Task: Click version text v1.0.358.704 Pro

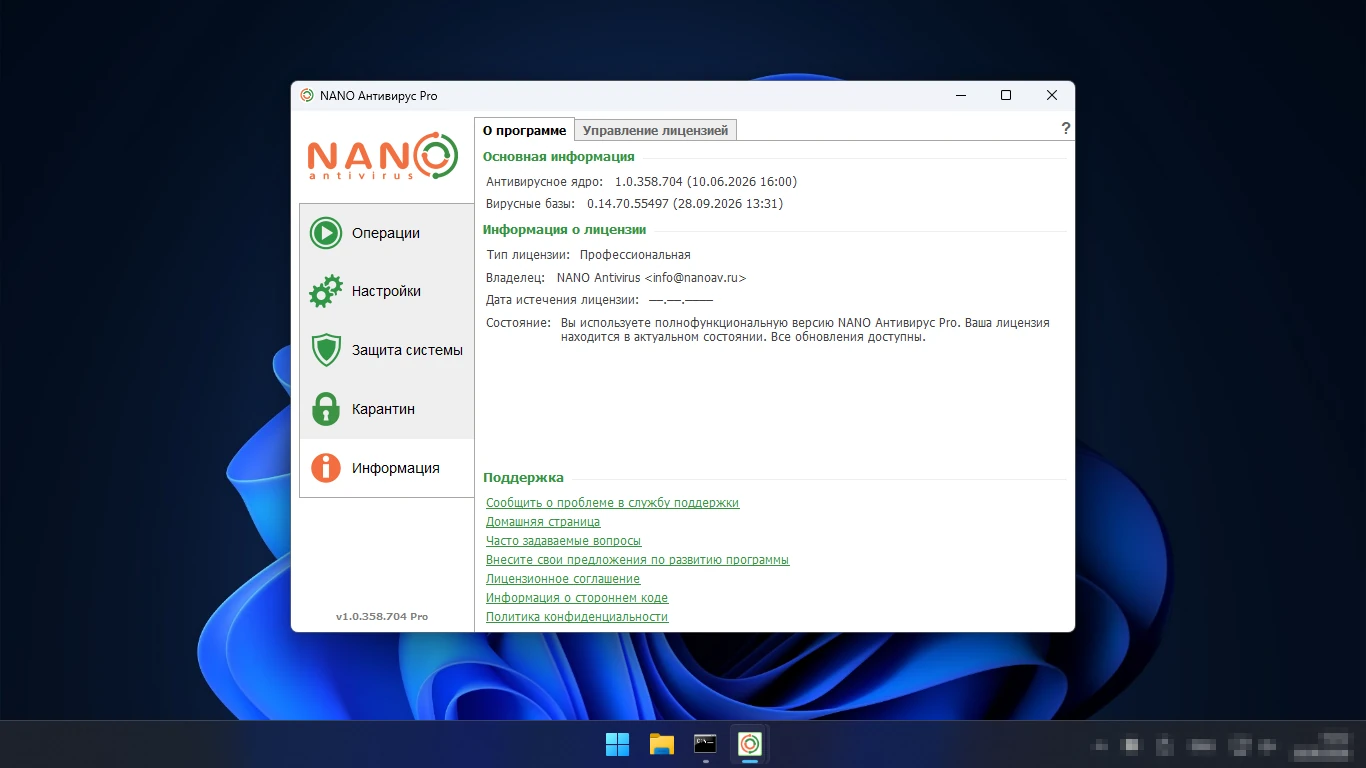Action: pos(382,617)
